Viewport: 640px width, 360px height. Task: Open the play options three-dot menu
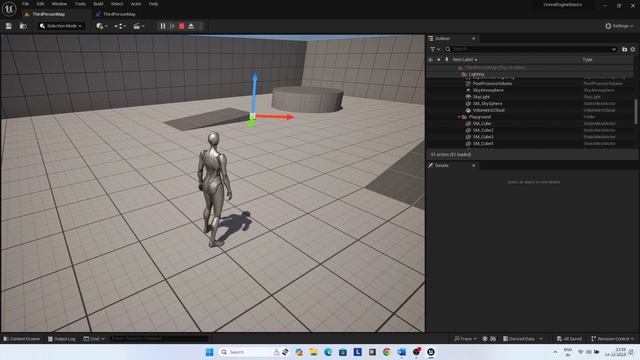point(200,26)
